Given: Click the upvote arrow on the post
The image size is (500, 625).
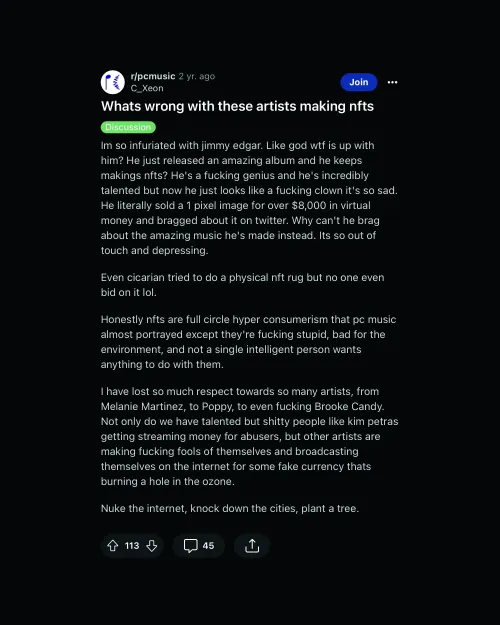Looking at the screenshot, I should (x=113, y=545).
